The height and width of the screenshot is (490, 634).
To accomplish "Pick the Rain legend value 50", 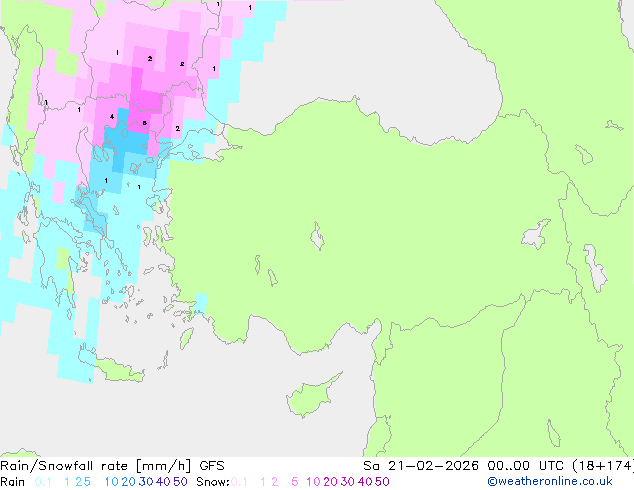I will [180, 482].
